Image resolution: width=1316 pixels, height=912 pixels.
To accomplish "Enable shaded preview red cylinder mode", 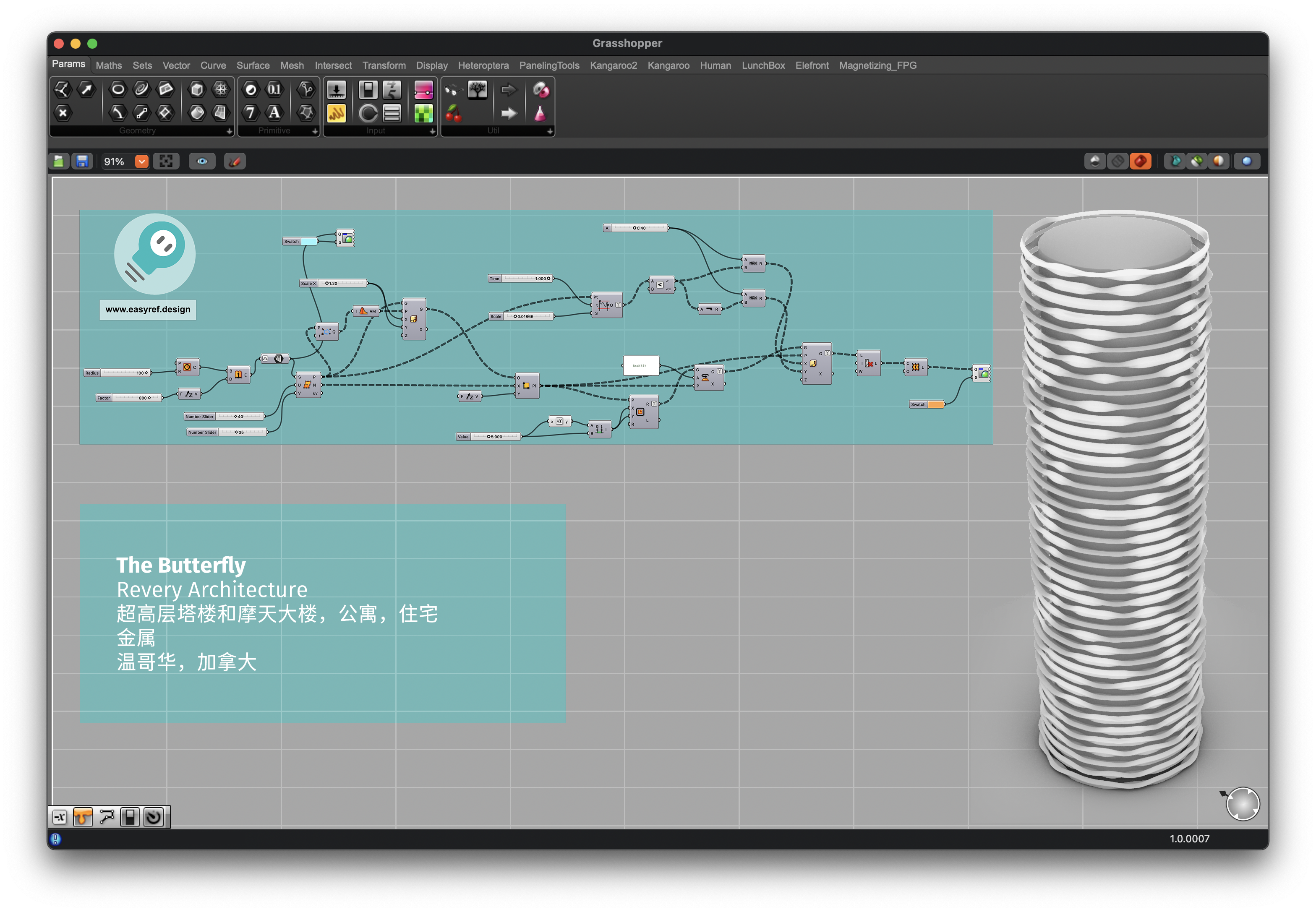I will pos(1140,162).
